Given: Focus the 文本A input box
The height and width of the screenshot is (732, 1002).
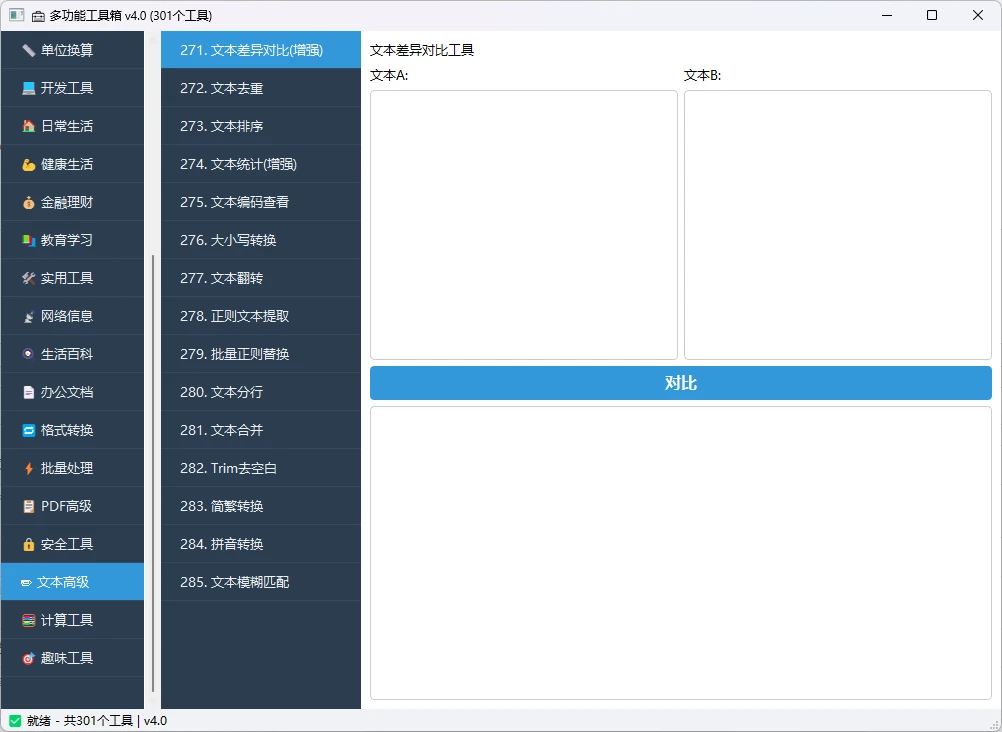Looking at the screenshot, I should [523, 225].
